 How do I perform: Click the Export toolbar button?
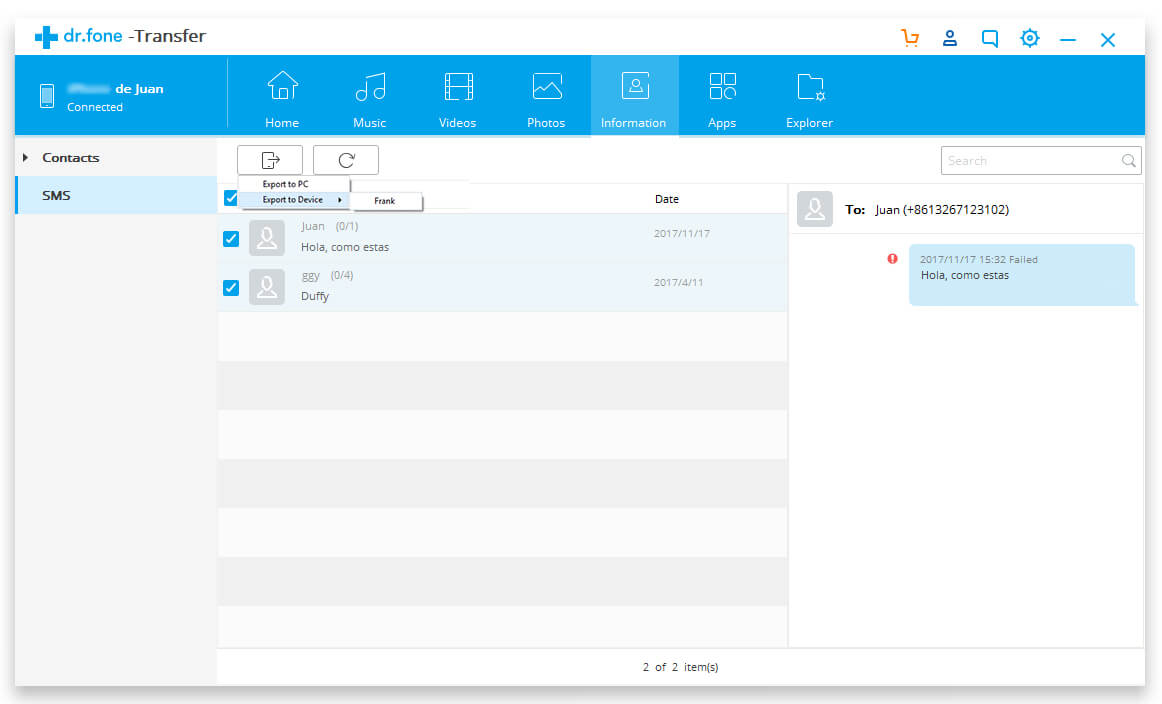[x=270, y=160]
